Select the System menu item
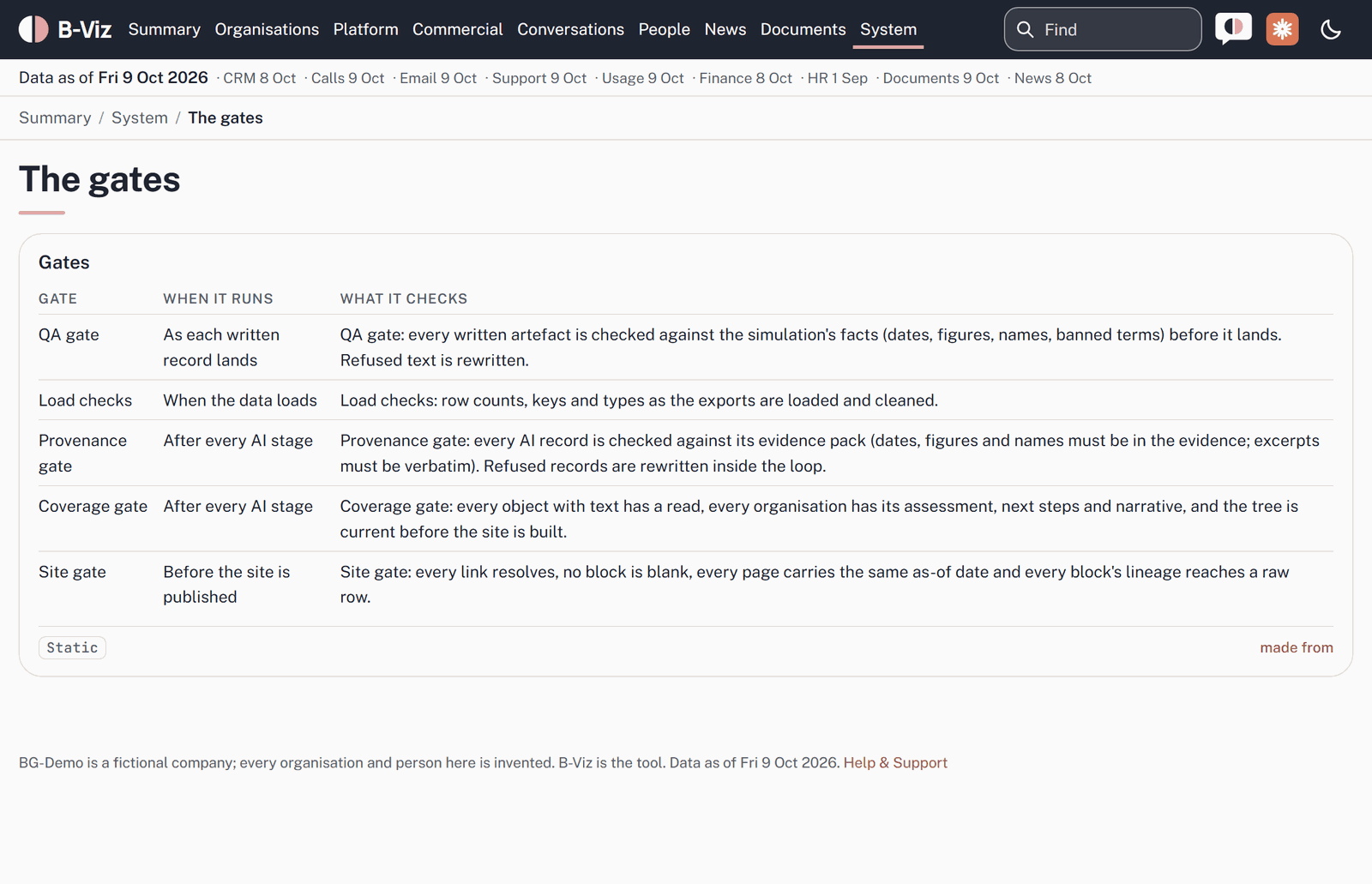This screenshot has width=1372, height=884. tap(888, 29)
